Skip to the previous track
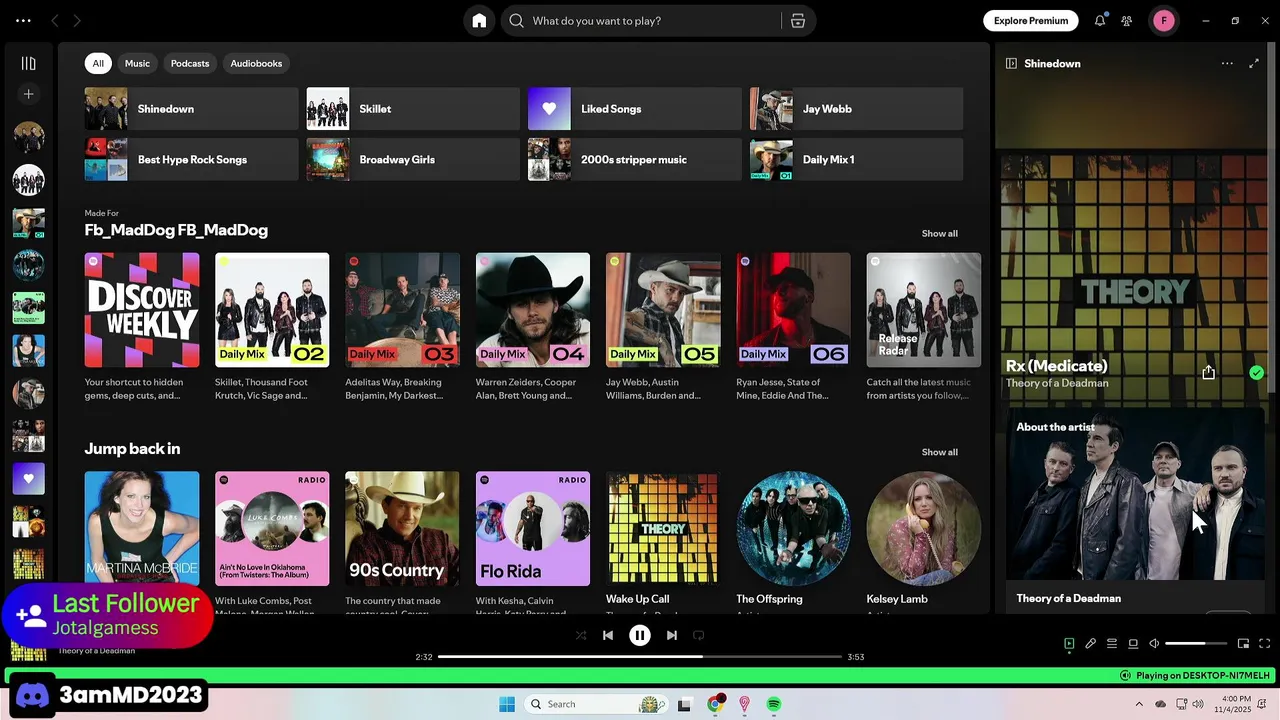The image size is (1280, 720). tap(608, 635)
